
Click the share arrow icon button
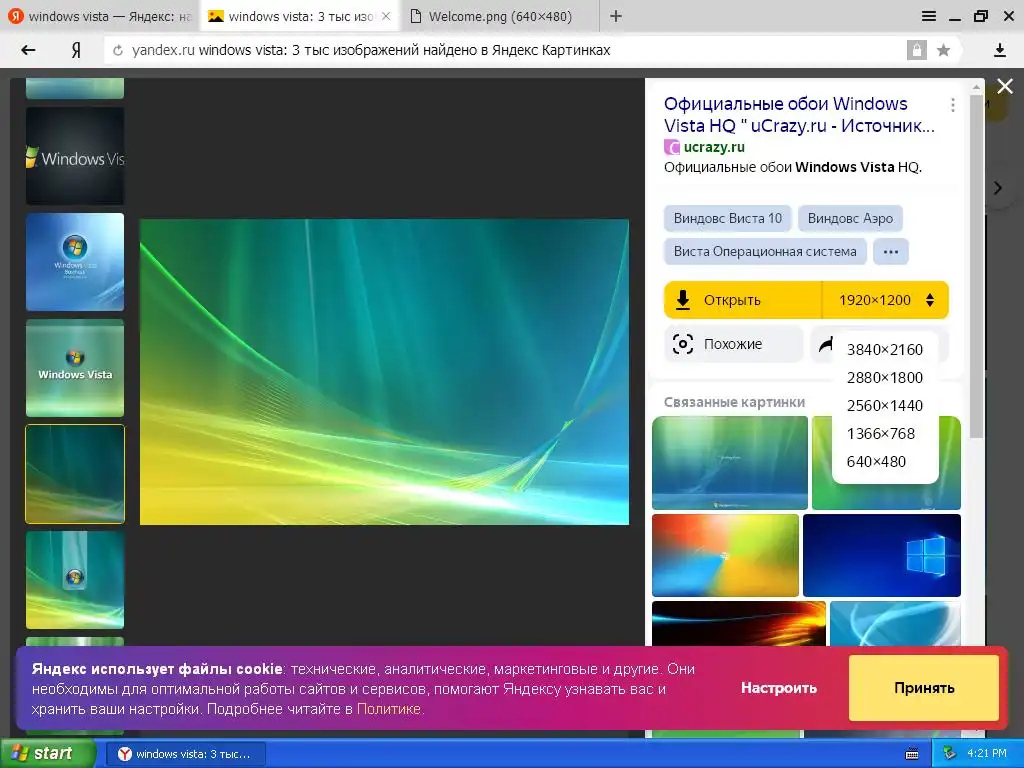[x=825, y=344]
